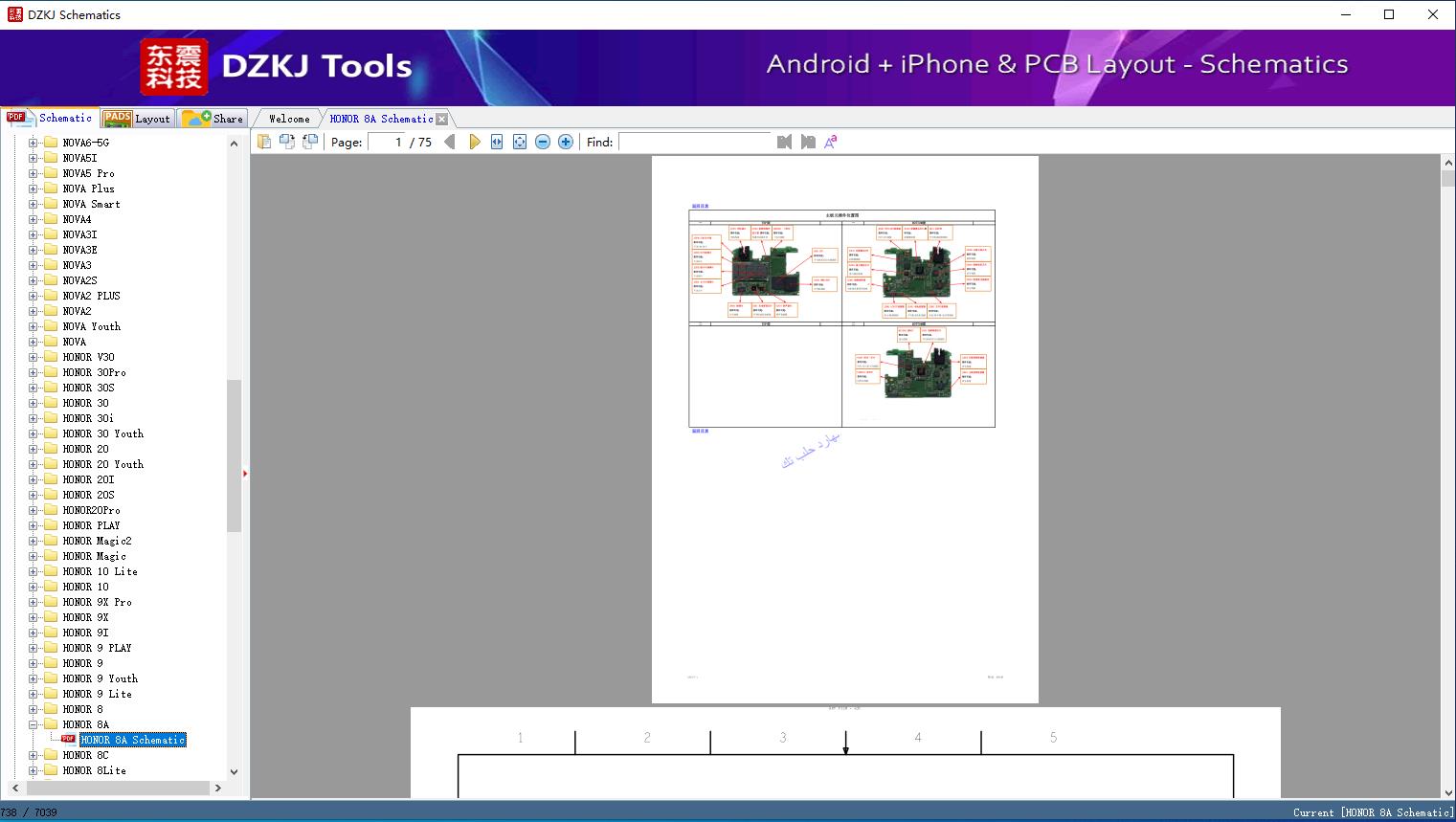Click the document viewer scrollbar thumb
1456x822 pixels.
tap(1448, 178)
